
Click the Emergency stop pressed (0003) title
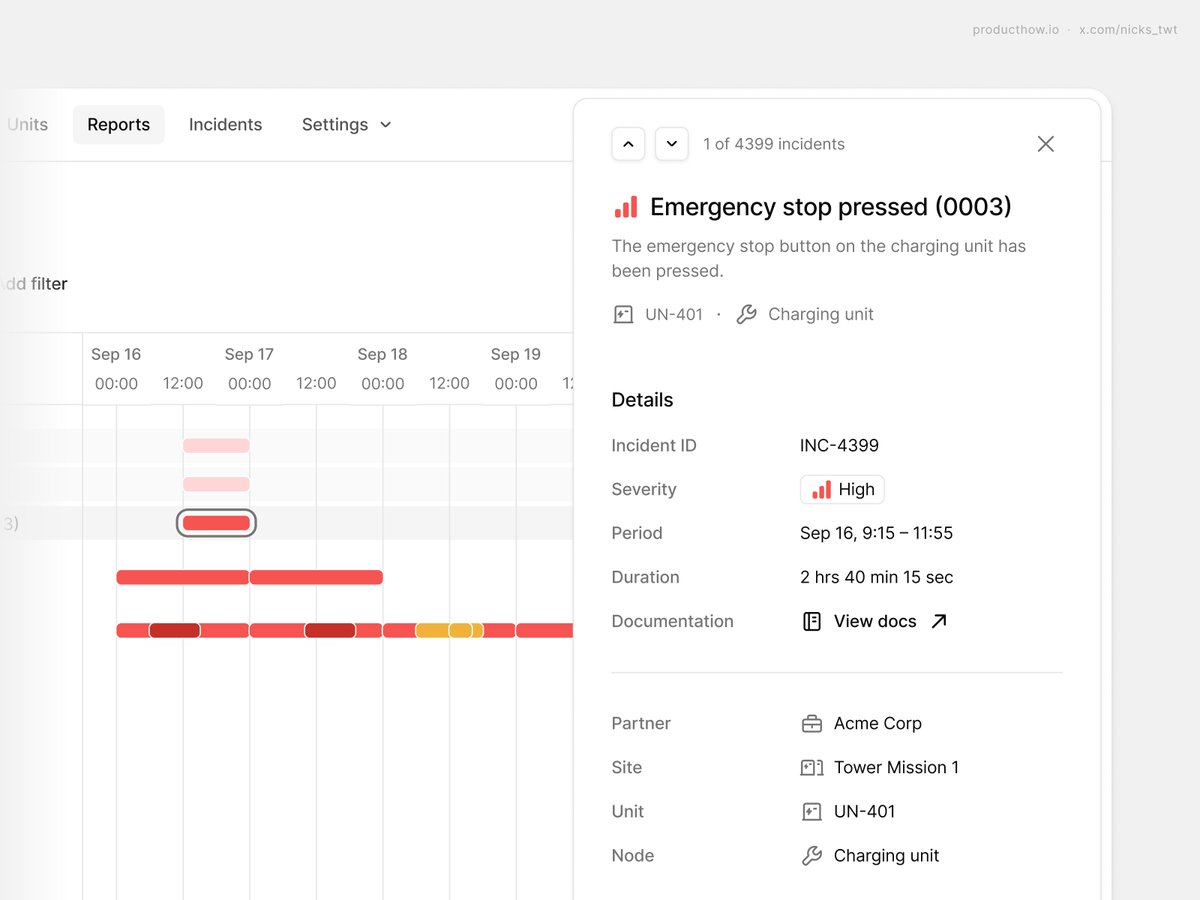pos(831,207)
